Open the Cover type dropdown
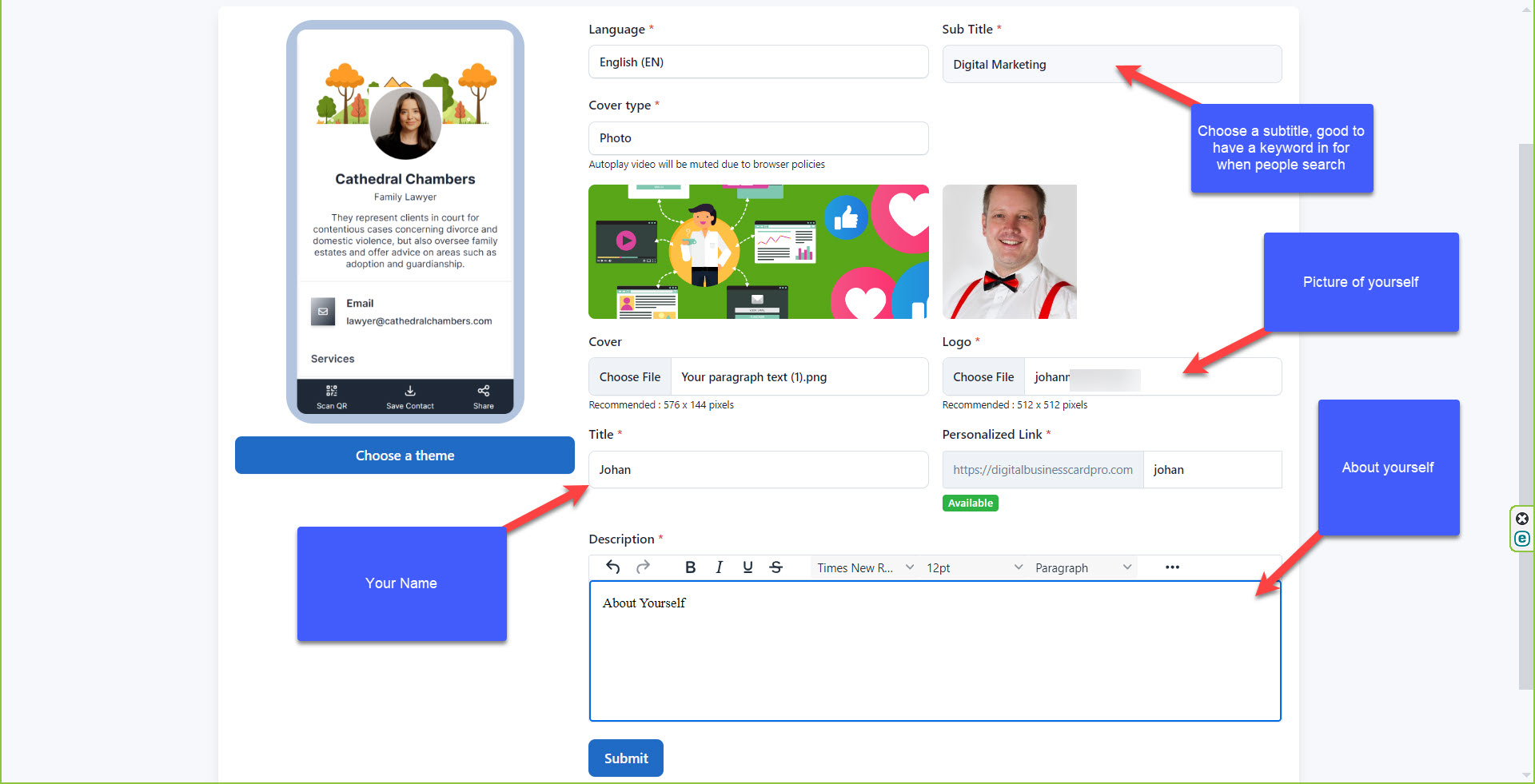The image size is (1535, 784). pyautogui.click(x=758, y=138)
